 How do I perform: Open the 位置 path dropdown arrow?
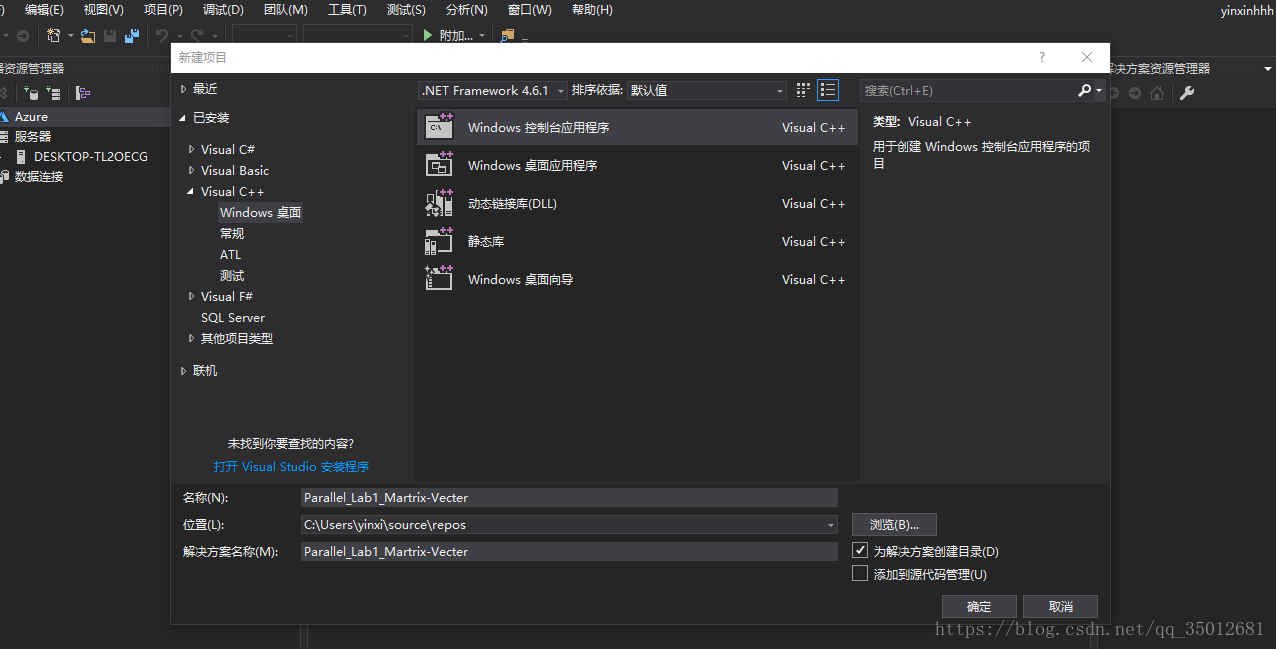[831, 524]
